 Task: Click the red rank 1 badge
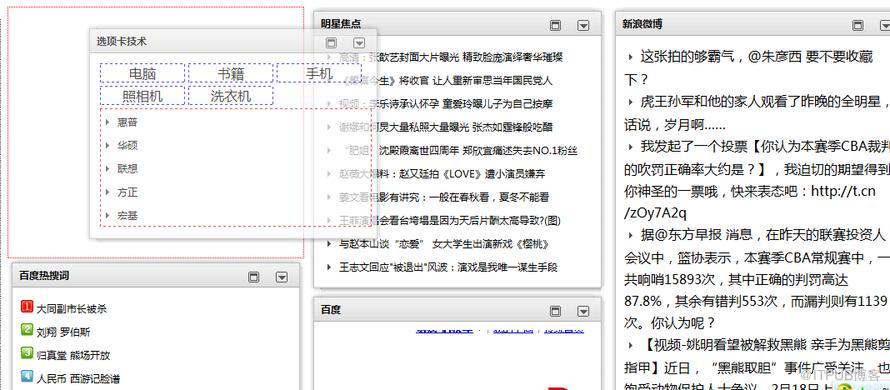(27, 307)
